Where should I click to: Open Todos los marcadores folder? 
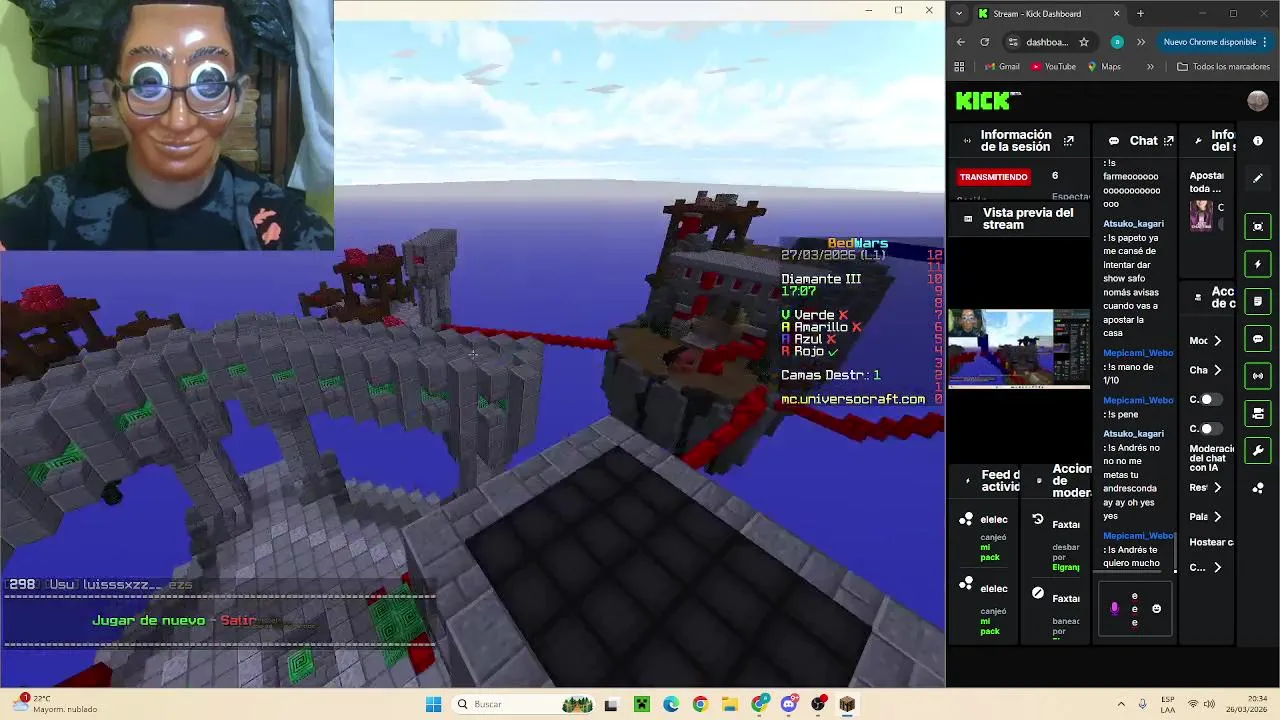[1223, 67]
